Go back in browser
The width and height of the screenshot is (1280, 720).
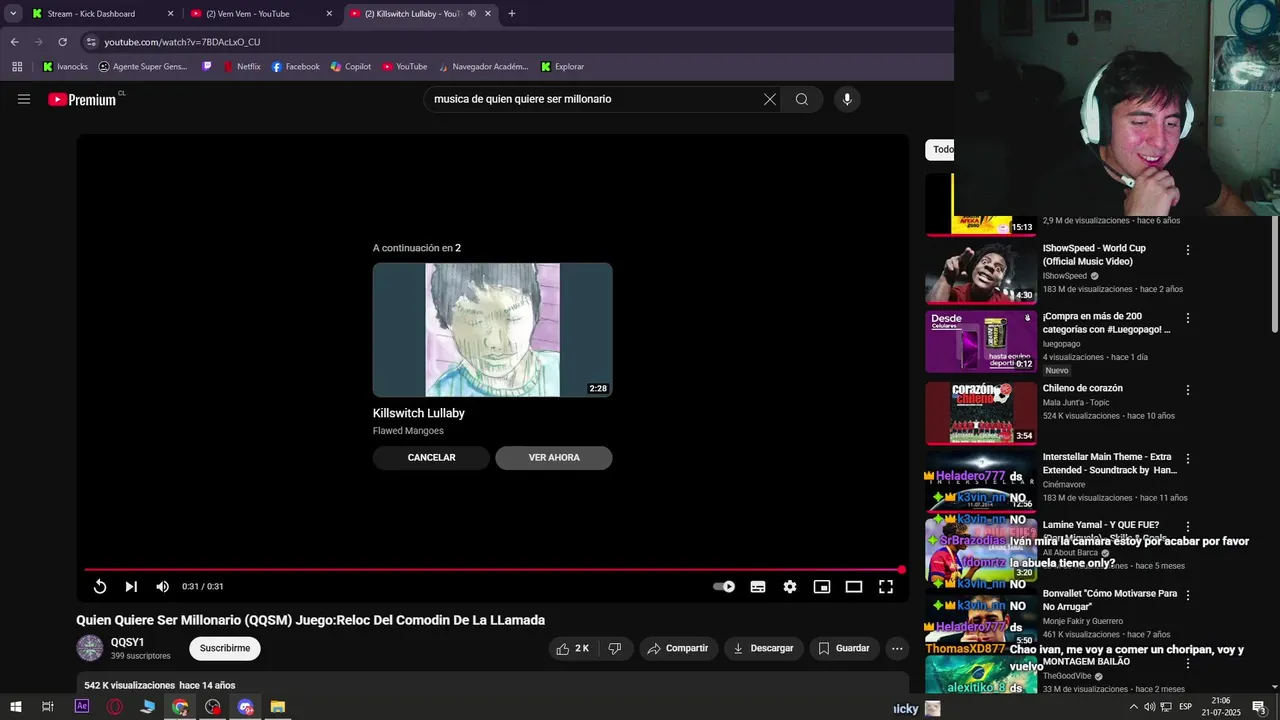(14, 42)
